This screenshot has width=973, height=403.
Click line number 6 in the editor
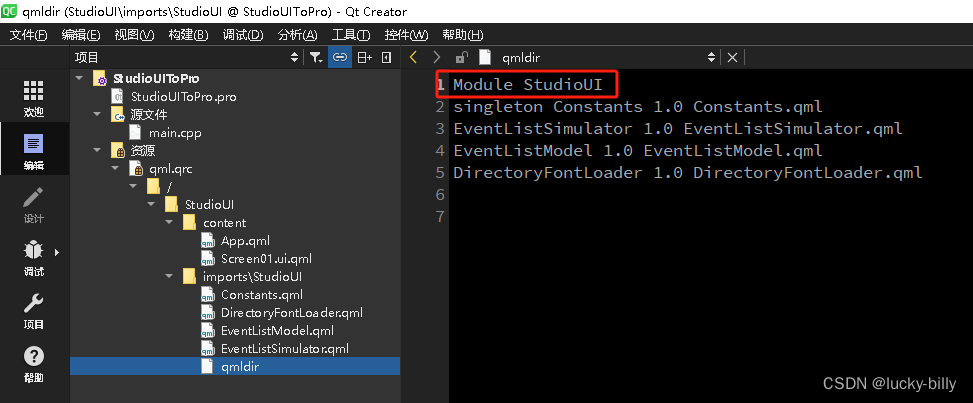coord(441,195)
